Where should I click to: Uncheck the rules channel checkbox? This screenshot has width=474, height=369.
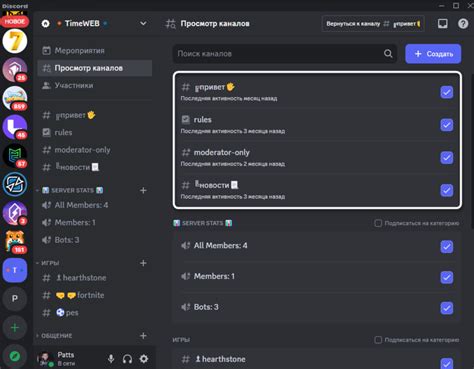[447, 125]
